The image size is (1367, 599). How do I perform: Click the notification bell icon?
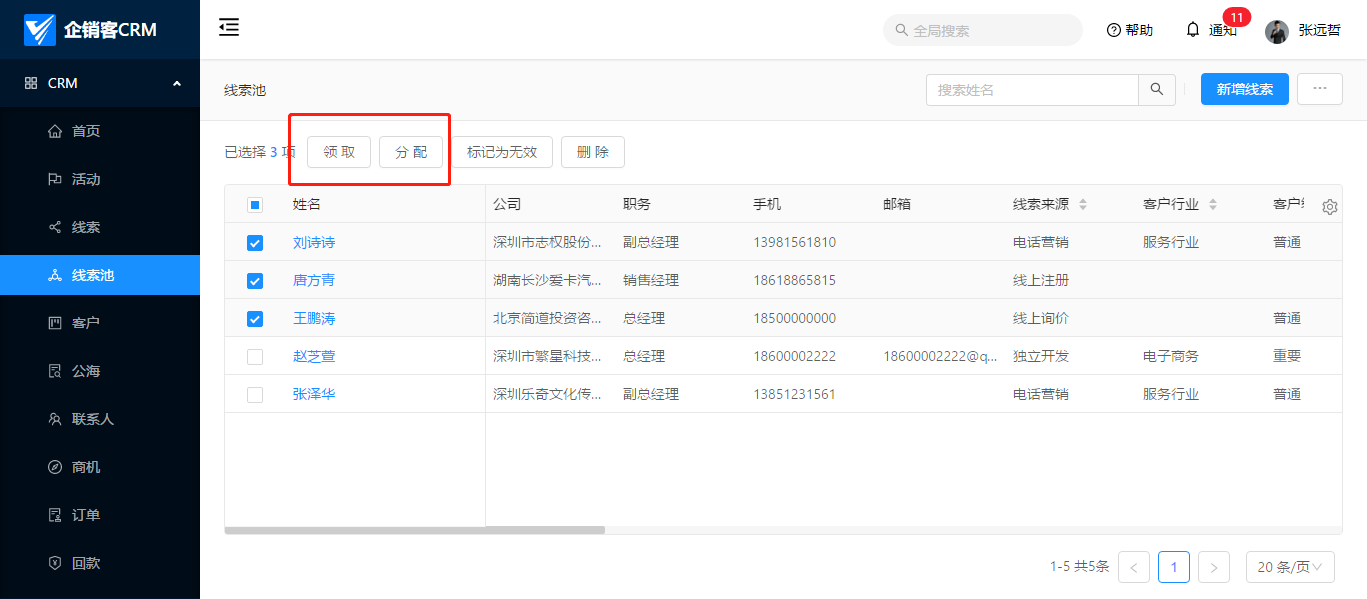coord(1192,30)
